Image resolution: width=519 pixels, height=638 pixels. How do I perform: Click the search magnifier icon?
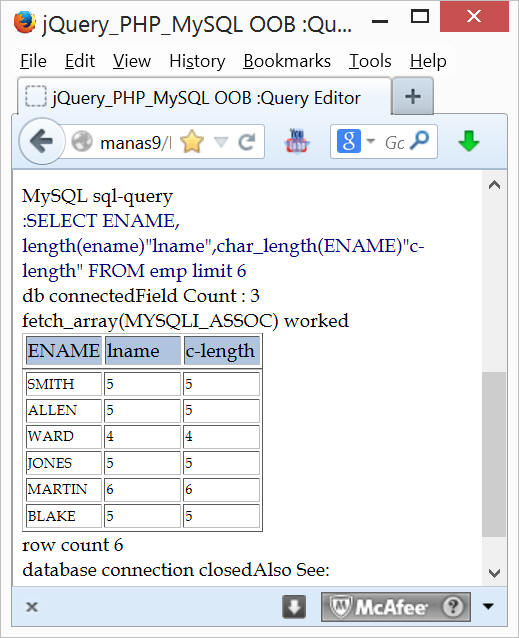point(419,141)
